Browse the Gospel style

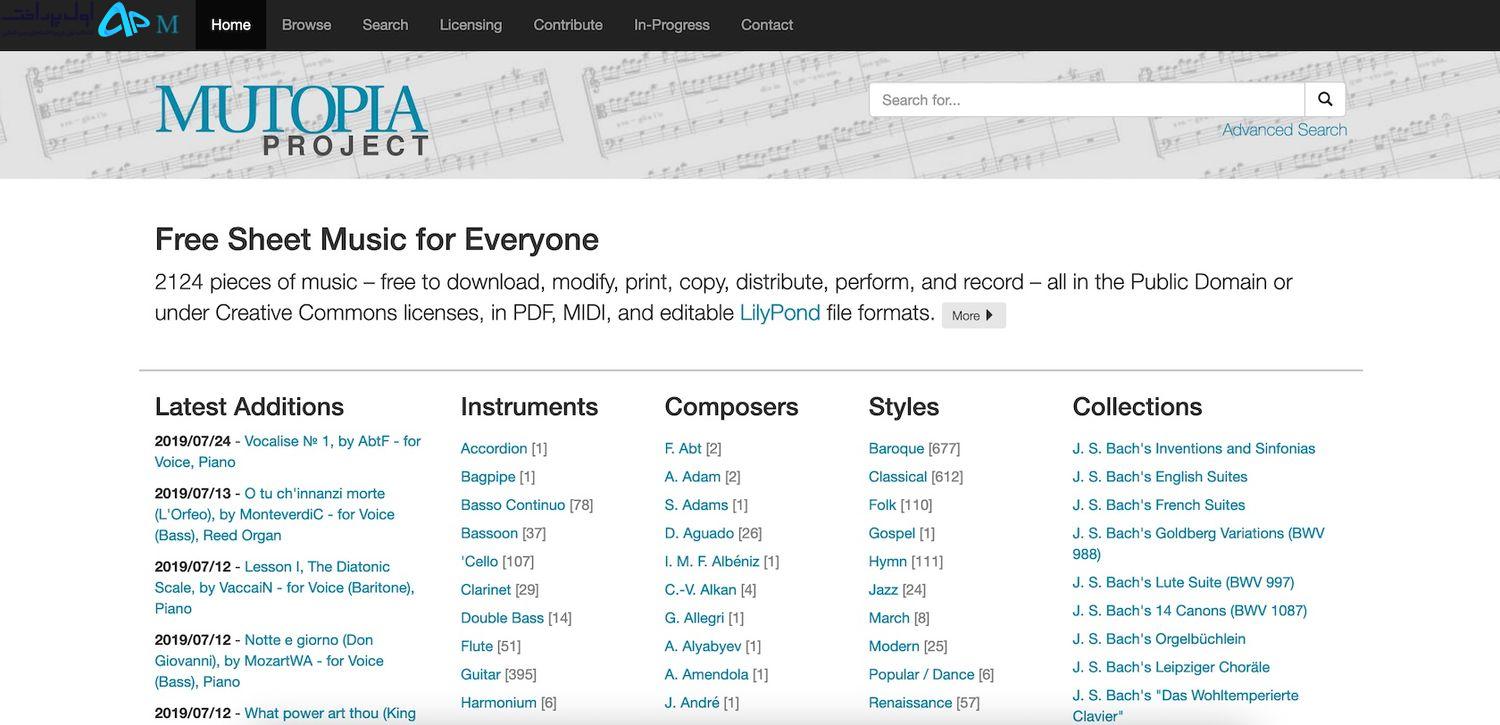click(x=892, y=533)
